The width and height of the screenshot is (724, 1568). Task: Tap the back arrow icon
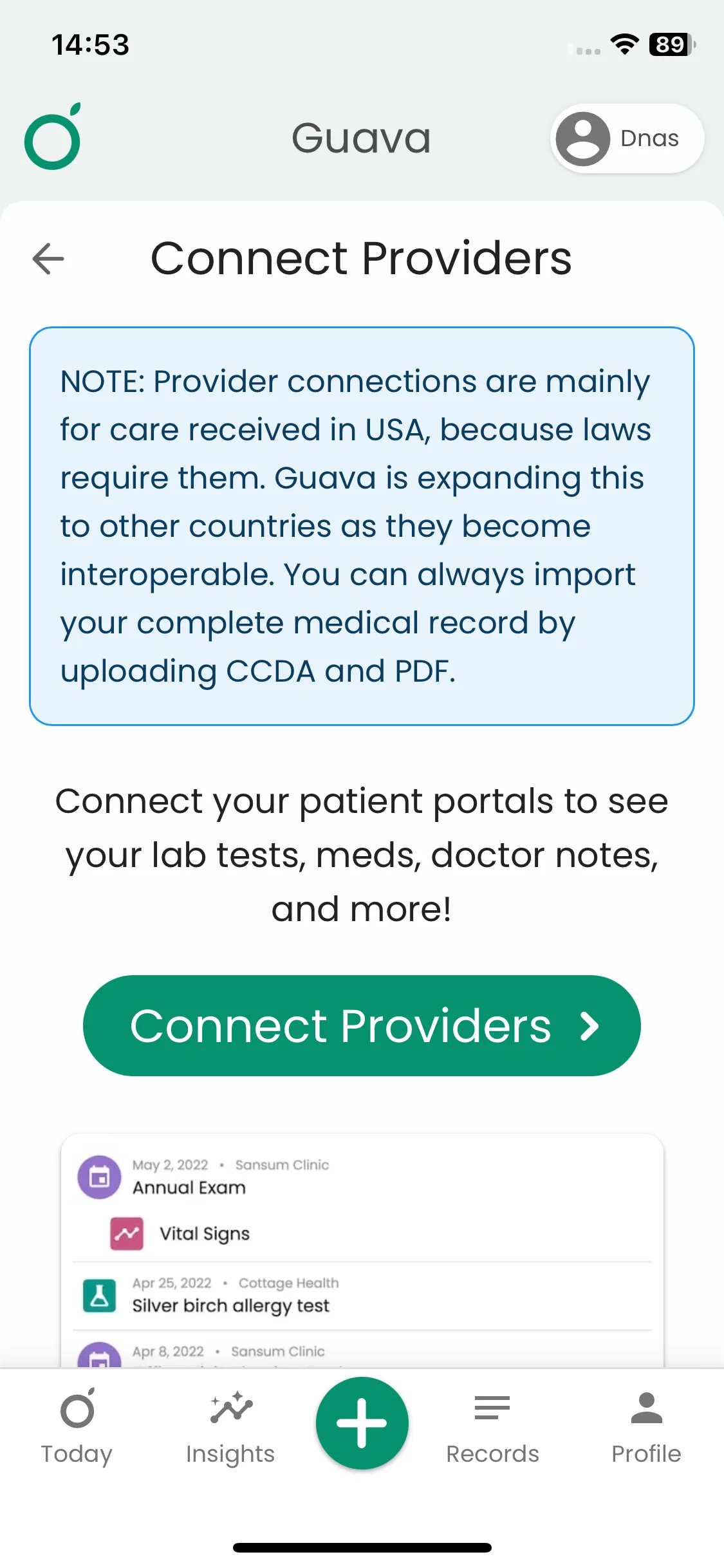pyautogui.click(x=48, y=259)
